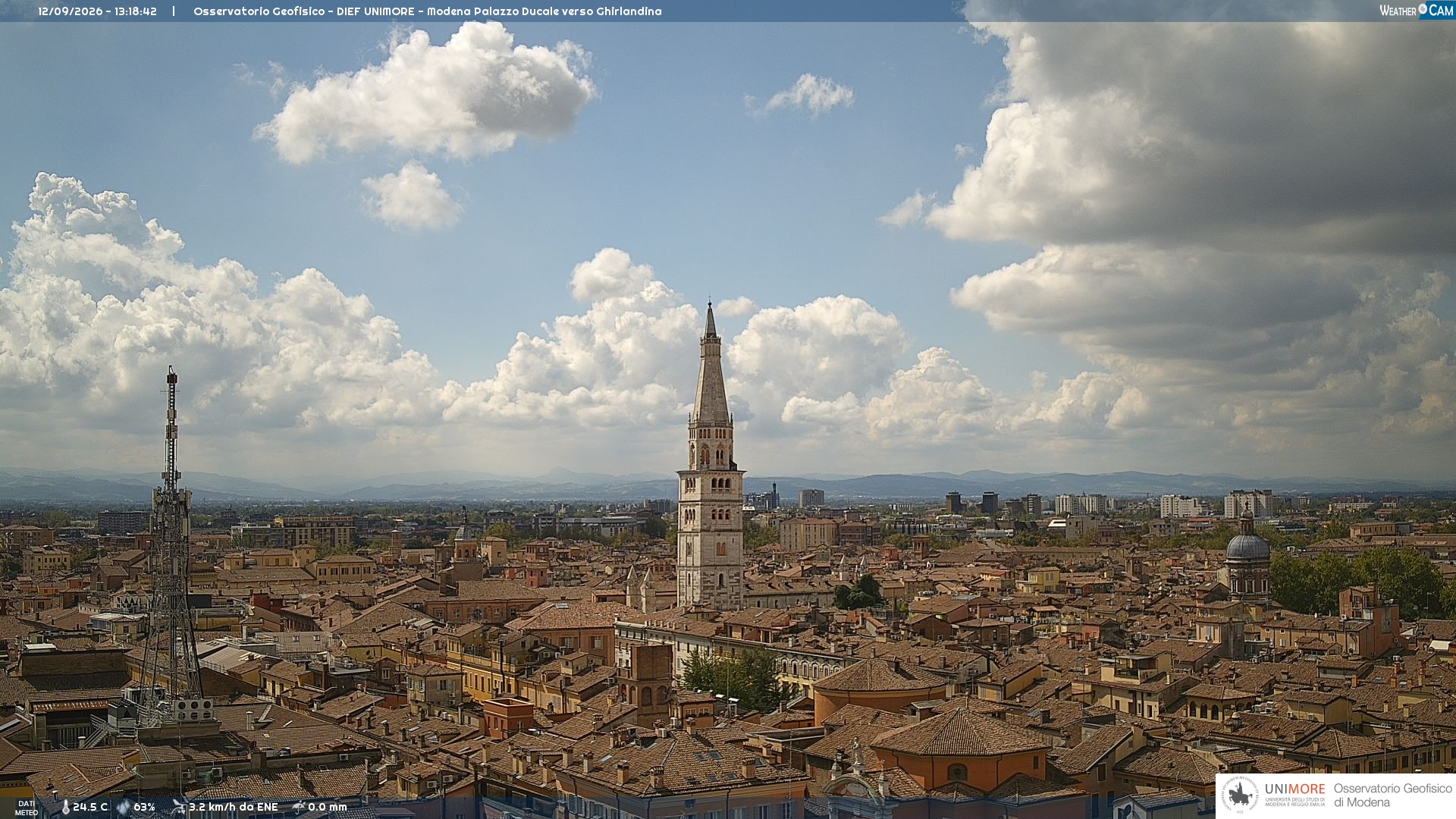
Task: Click the UNIMORE horseman seal emblem
Action: point(1240,795)
